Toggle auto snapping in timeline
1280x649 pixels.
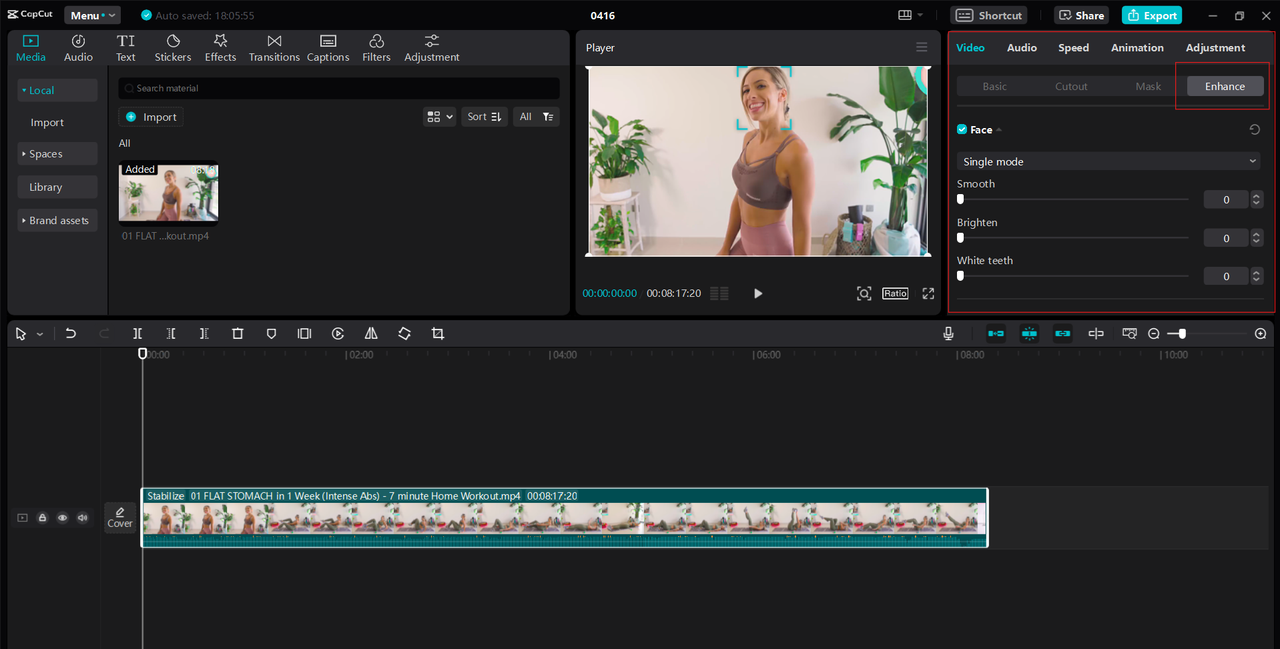(1029, 334)
